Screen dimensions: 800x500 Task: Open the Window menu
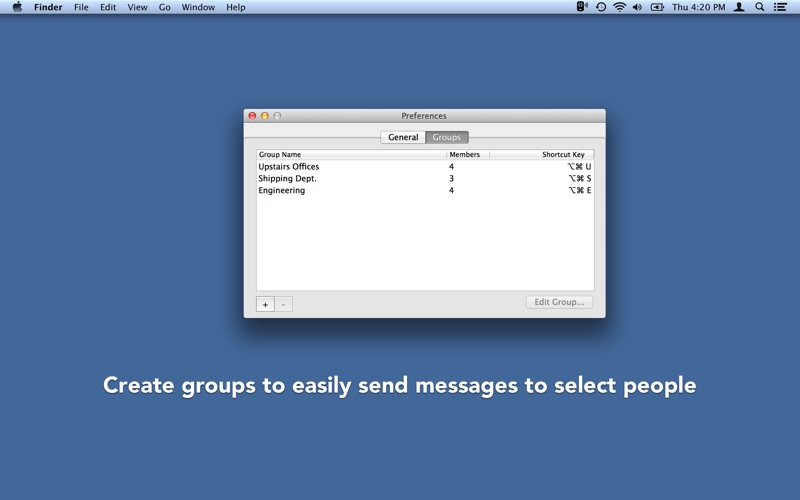tap(198, 7)
